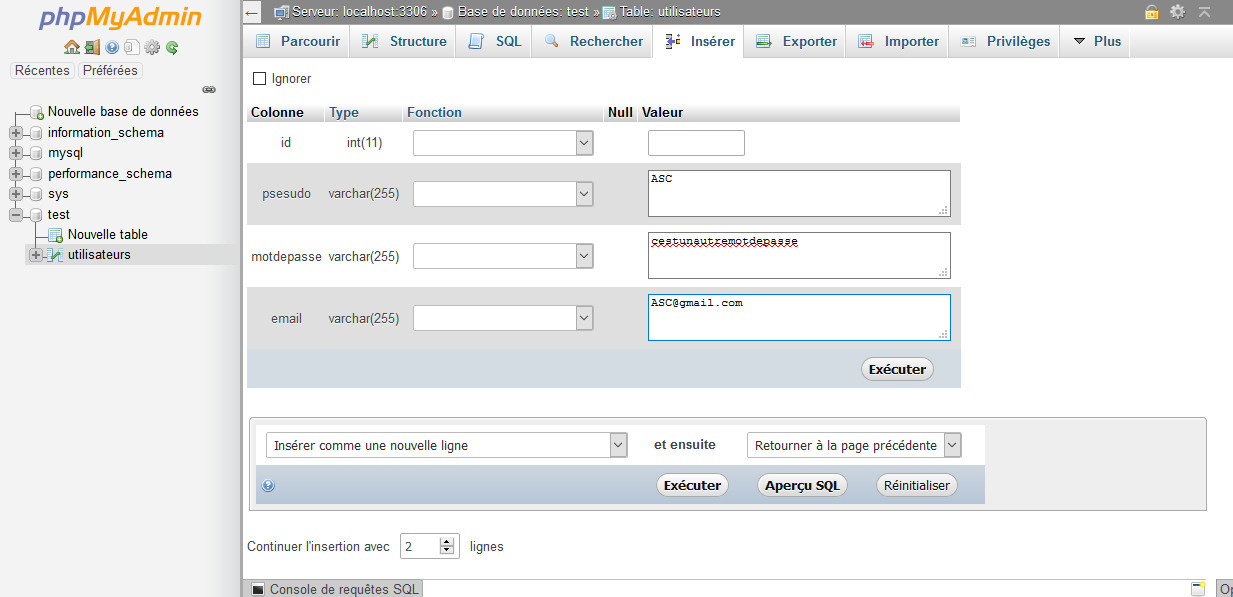
Task: Open page settings gear at top right
Action: [x=1177, y=12]
